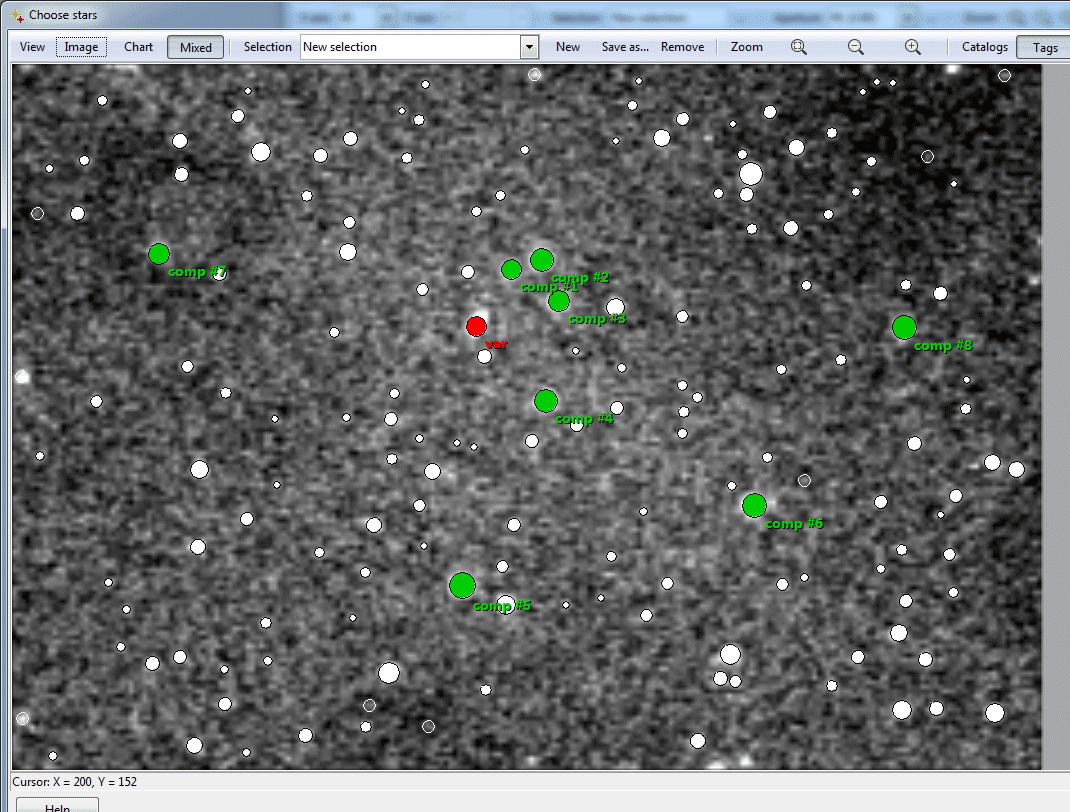This screenshot has height=812, width=1070.
Task: Click Save as... to save selection
Action: [x=625, y=47]
